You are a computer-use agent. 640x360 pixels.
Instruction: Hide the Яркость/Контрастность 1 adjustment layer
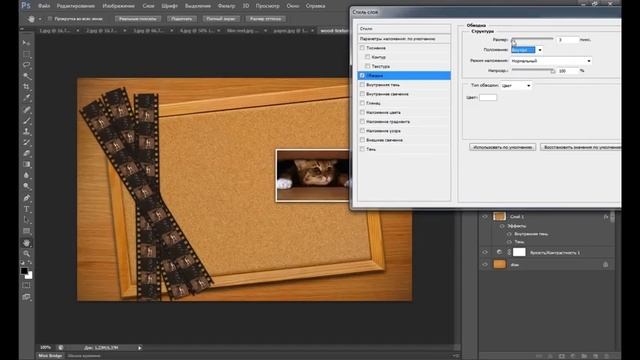485,253
